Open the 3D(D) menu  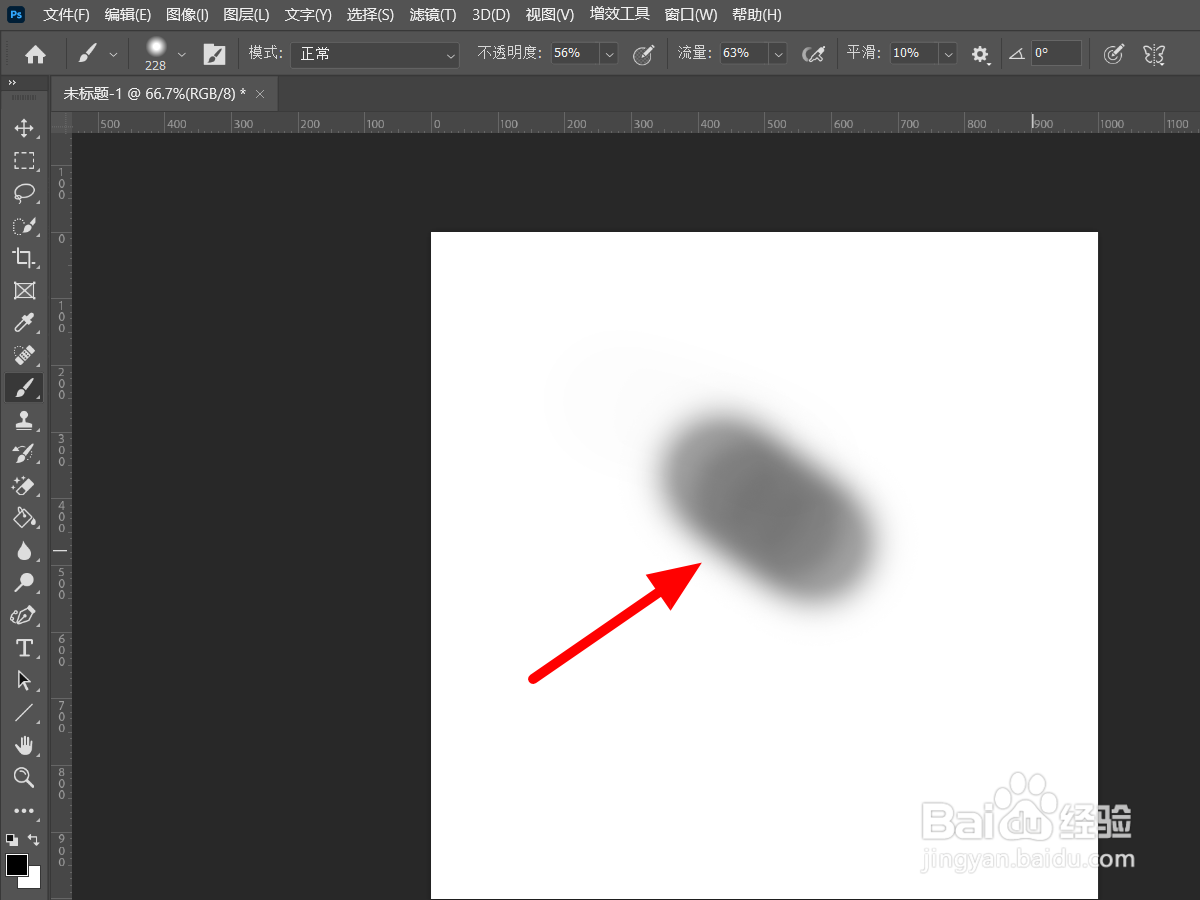tap(491, 15)
